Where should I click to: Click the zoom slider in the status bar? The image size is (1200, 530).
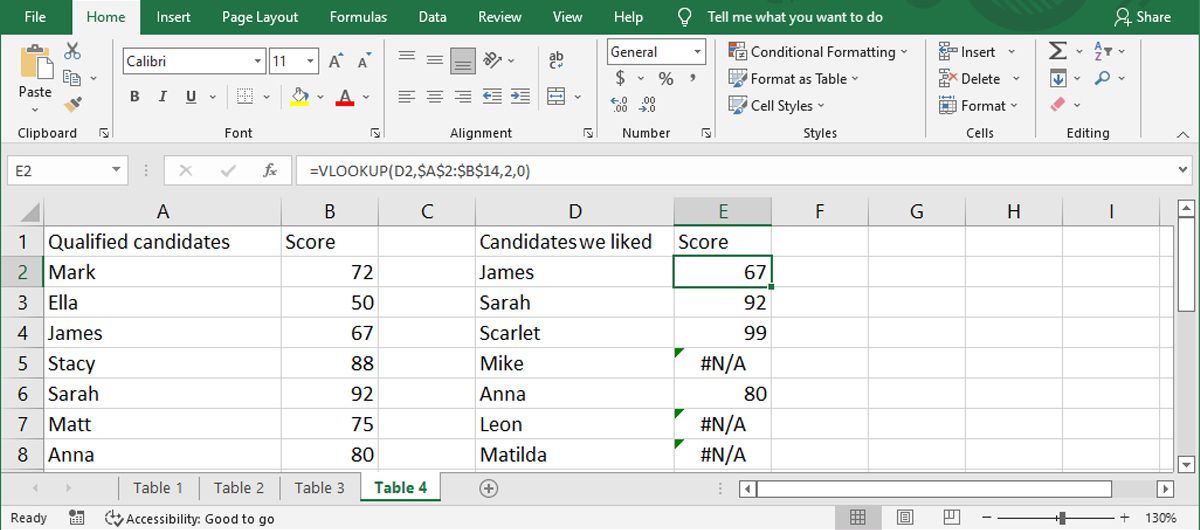pyautogui.click(x=1061, y=518)
